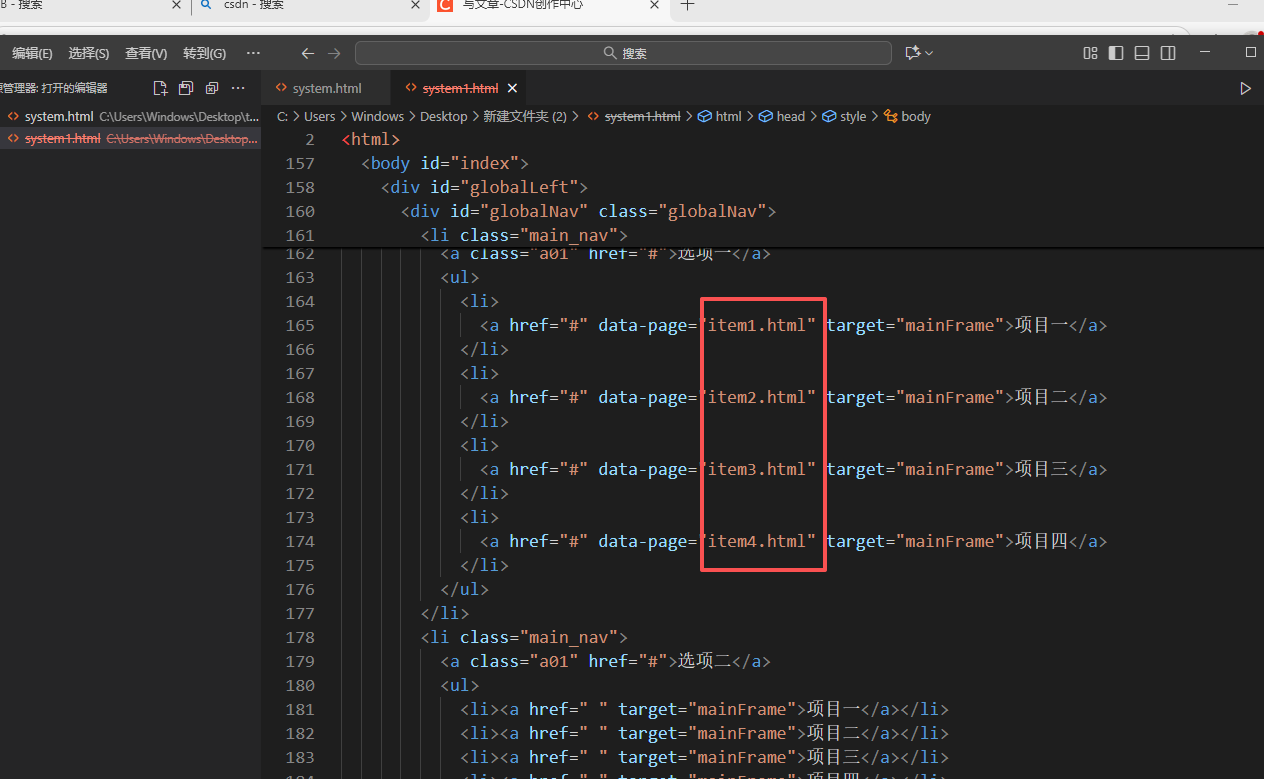Image resolution: width=1264 pixels, height=779 pixels.
Task: Close the 写文章-CSDN创作中心 browser tab
Action: (656, 5)
